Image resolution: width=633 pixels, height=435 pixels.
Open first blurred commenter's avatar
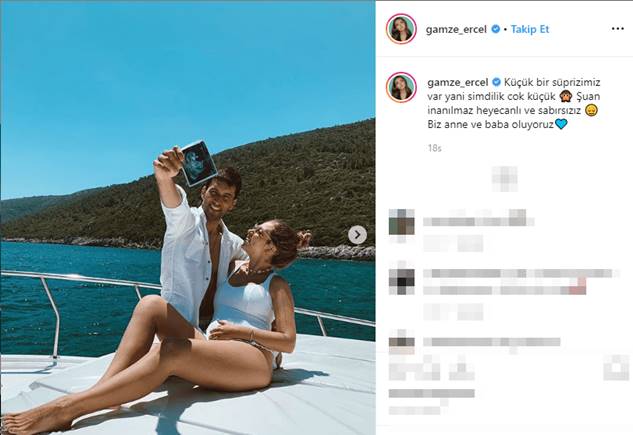pos(401,222)
